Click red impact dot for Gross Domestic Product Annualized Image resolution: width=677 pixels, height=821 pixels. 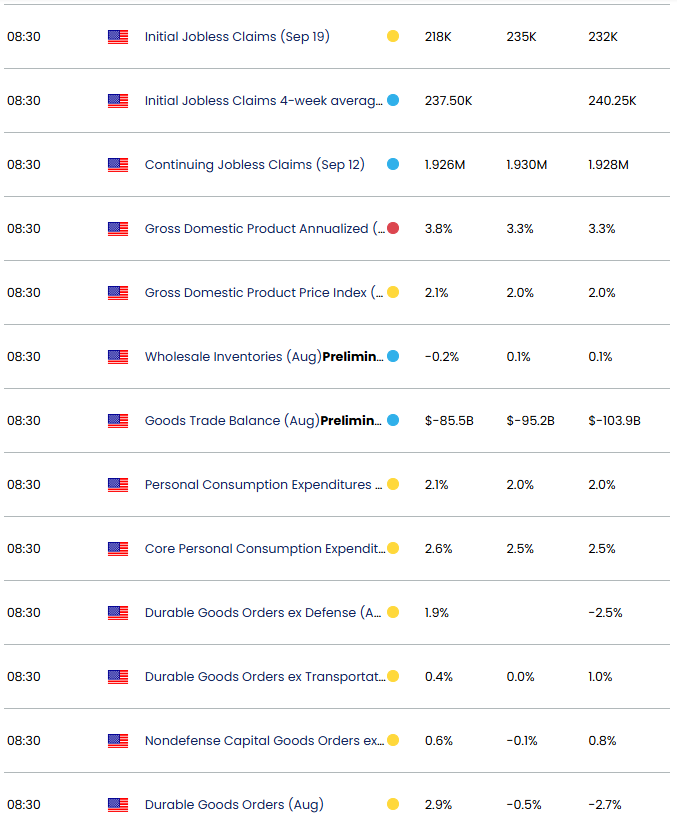(x=393, y=229)
